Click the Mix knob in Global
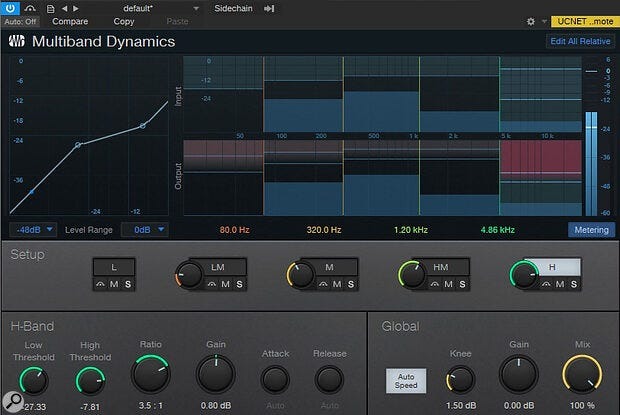 click(581, 375)
